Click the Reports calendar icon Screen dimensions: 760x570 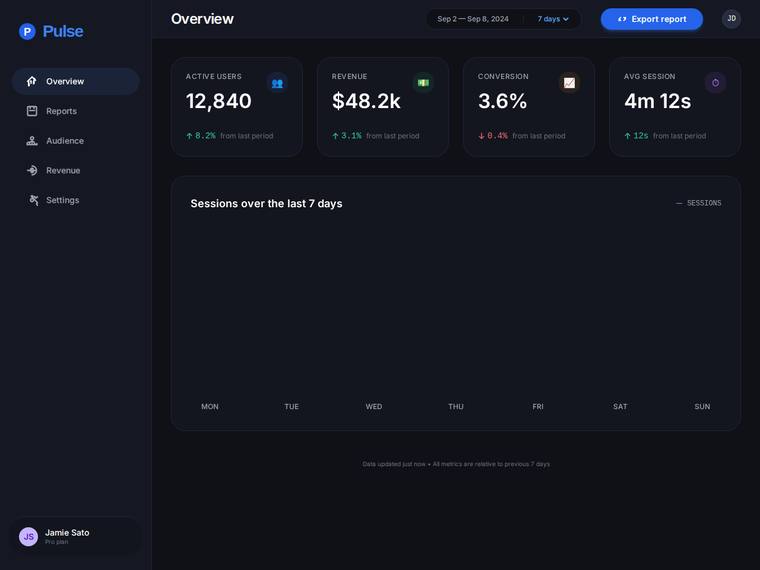[32, 111]
